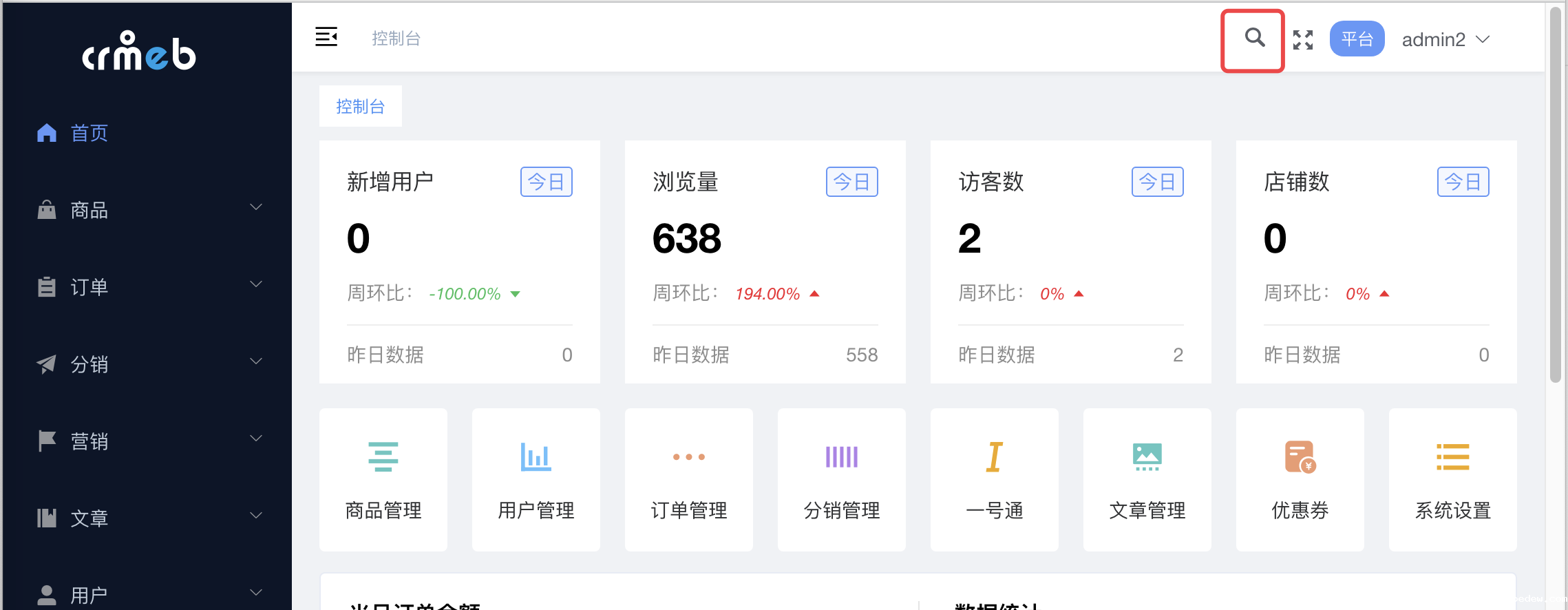Image resolution: width=1568 pixels, height=610 pixels.
Task: Open the 用户管理 shortcut card
Action: click(536, 479)
